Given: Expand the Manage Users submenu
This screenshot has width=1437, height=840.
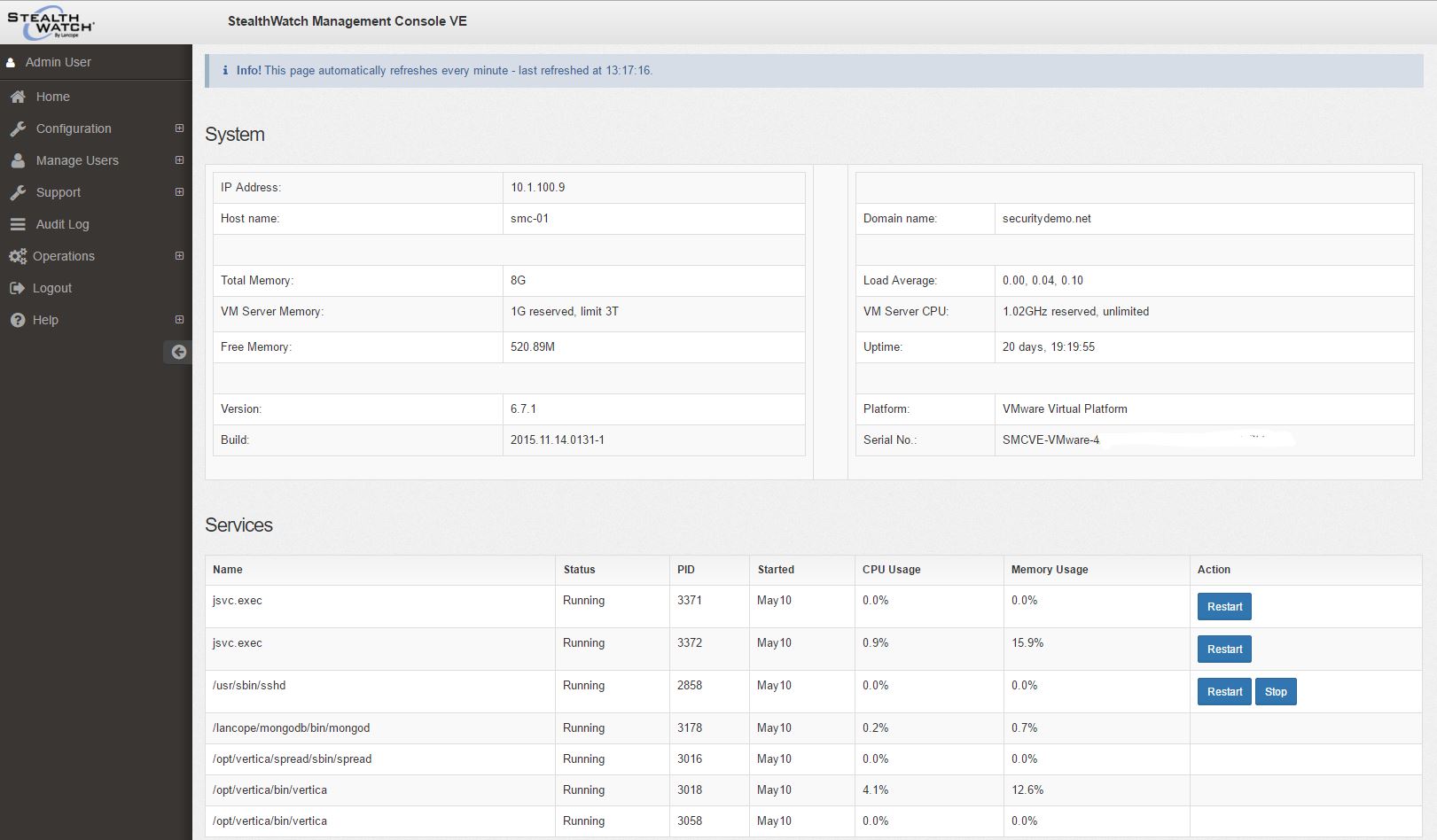Looking at the screenshot, I should (x=179, y=160).
